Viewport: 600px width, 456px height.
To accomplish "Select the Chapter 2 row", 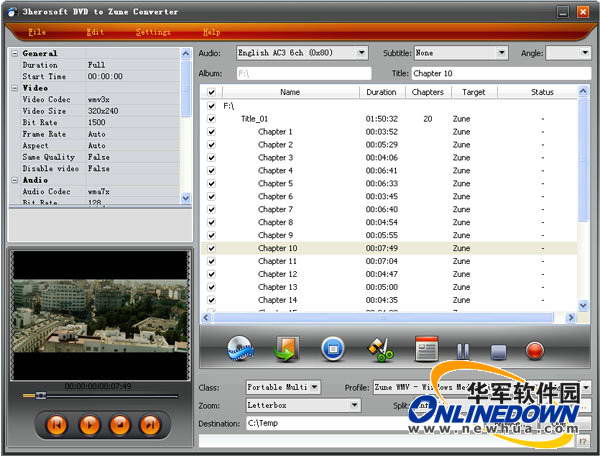I will (x=389, y=145).
